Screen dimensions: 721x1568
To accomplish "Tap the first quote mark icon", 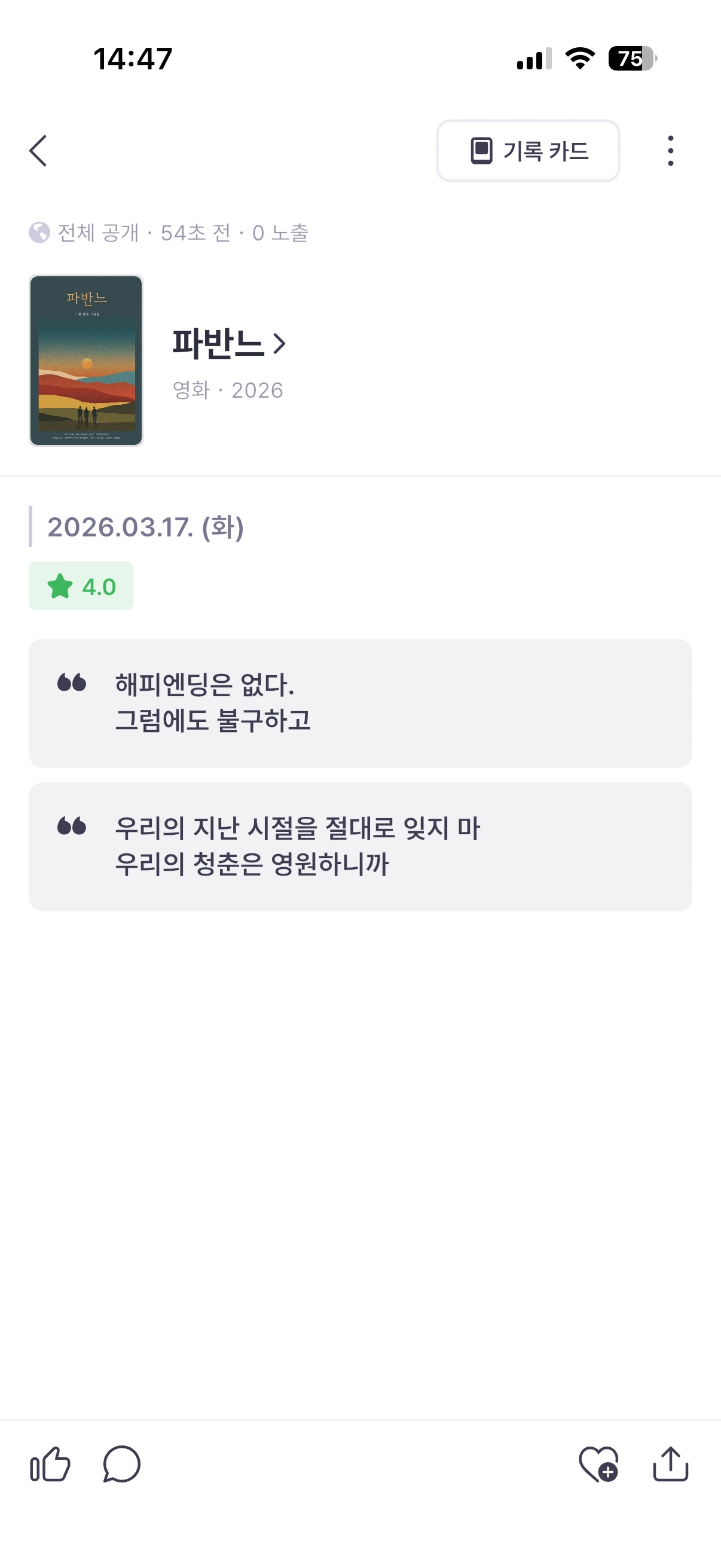I will 72,683.
